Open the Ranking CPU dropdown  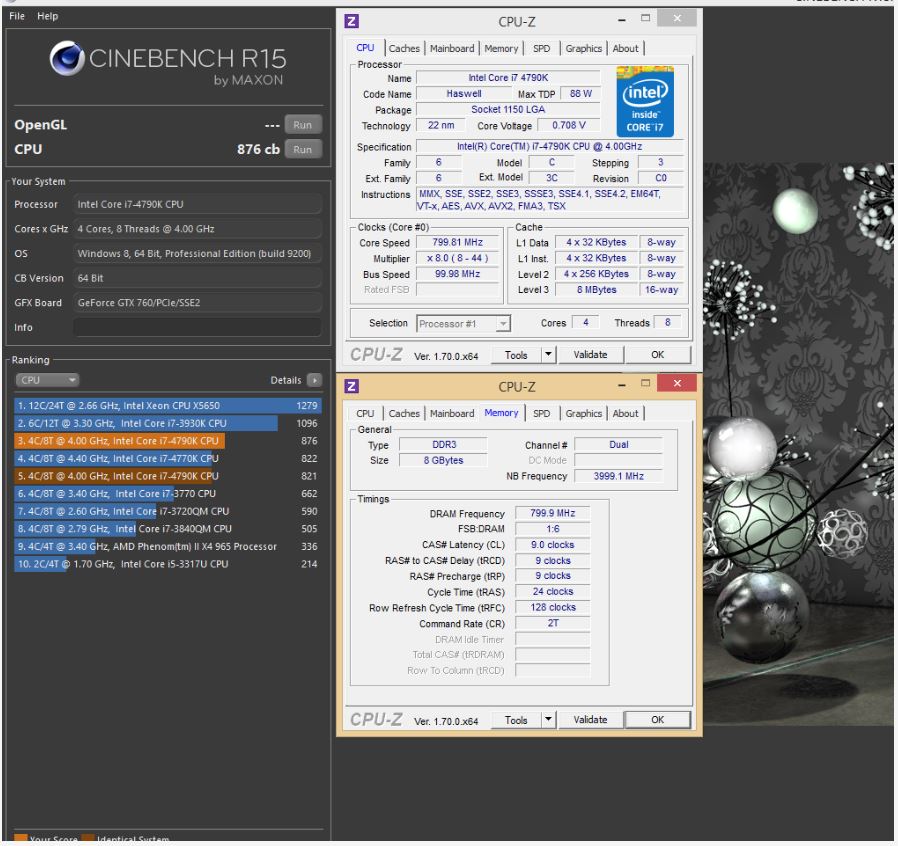click(x=47, y=380)
